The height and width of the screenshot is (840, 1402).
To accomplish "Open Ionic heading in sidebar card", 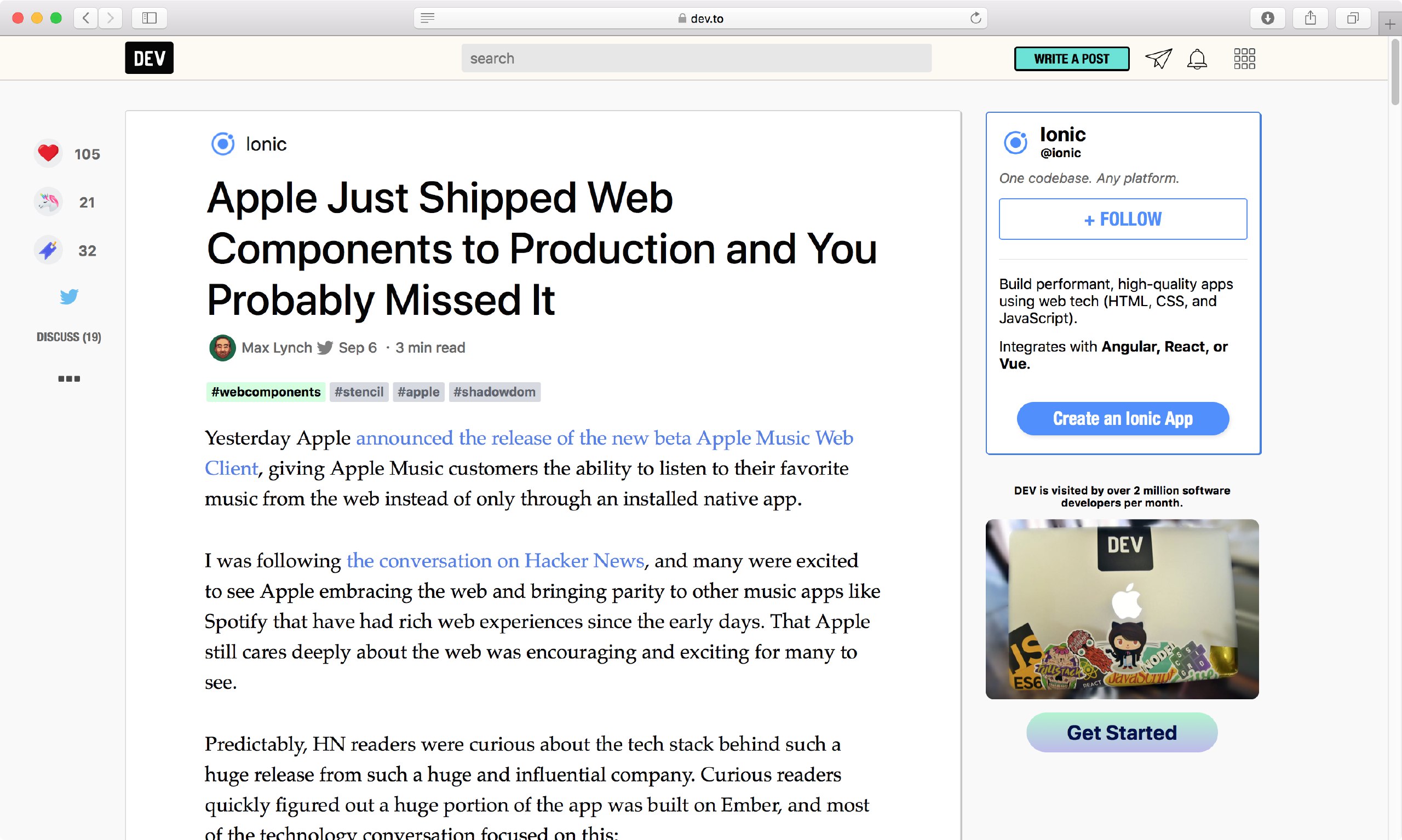I will click(x=1062, y=134).
